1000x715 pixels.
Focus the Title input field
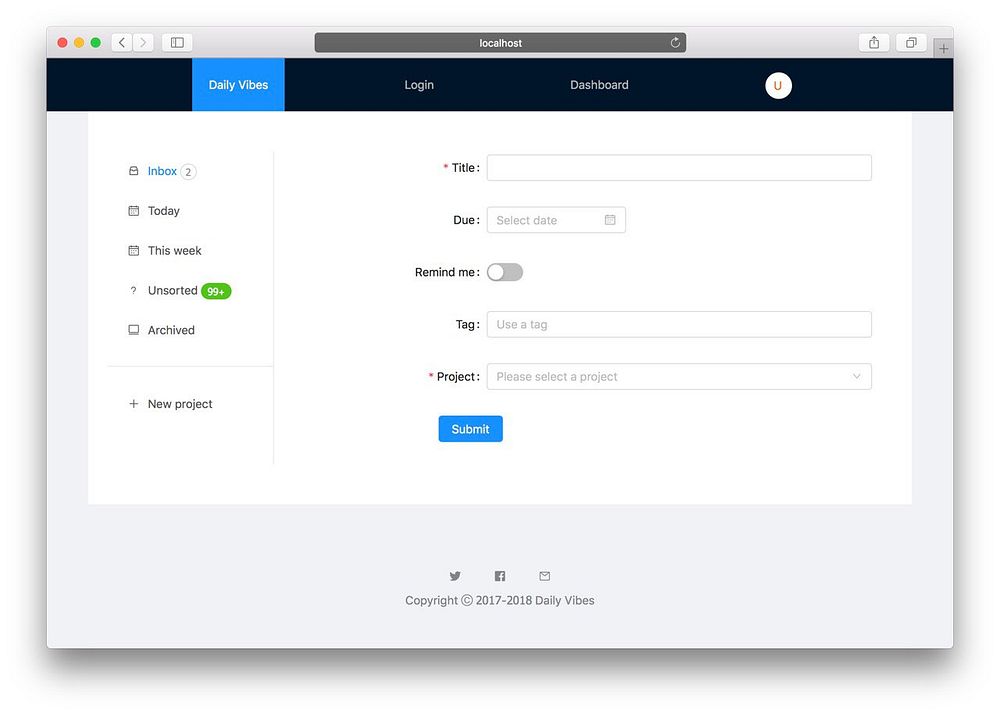coord(679,168)
